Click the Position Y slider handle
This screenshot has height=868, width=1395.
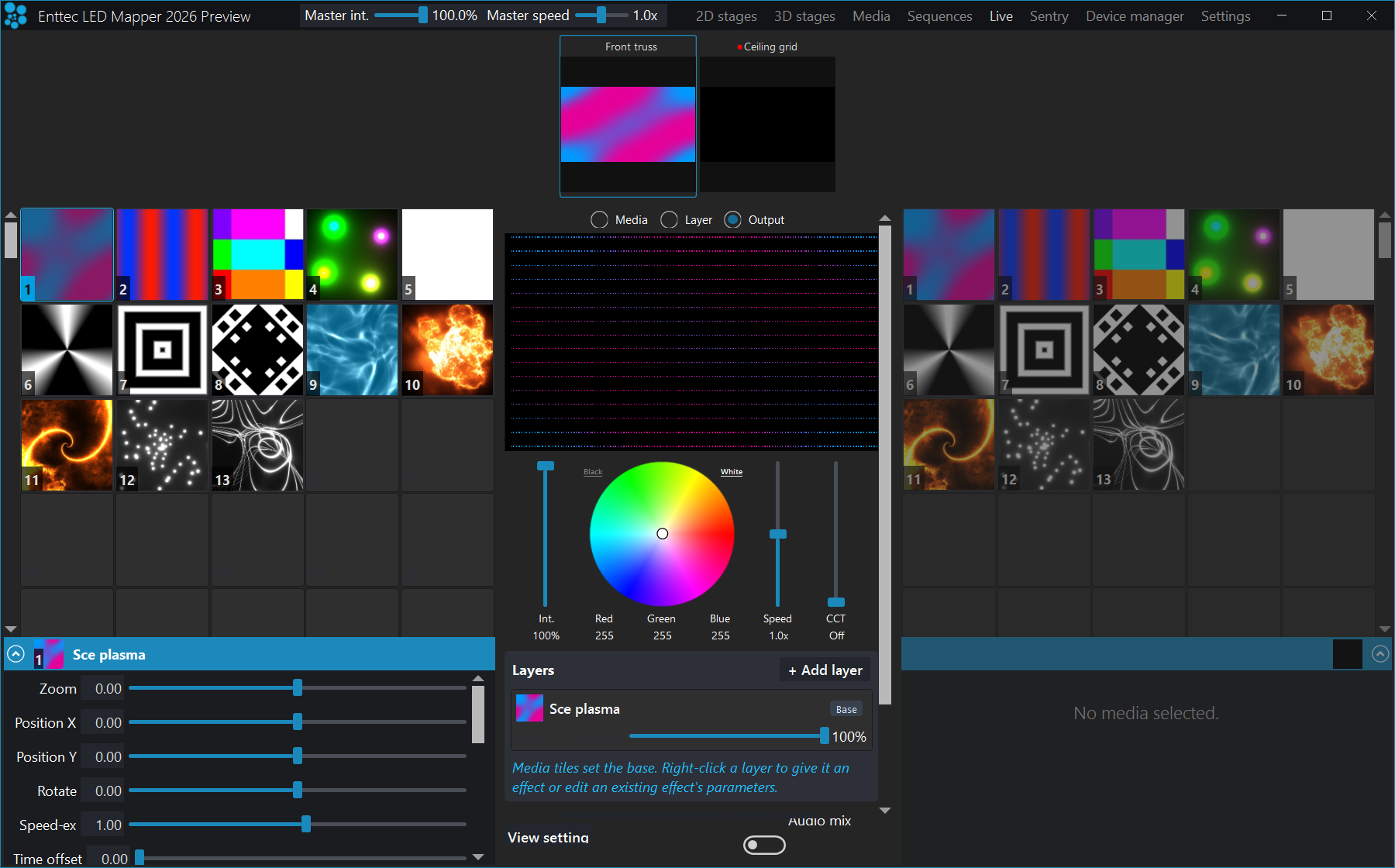point(298,756)
